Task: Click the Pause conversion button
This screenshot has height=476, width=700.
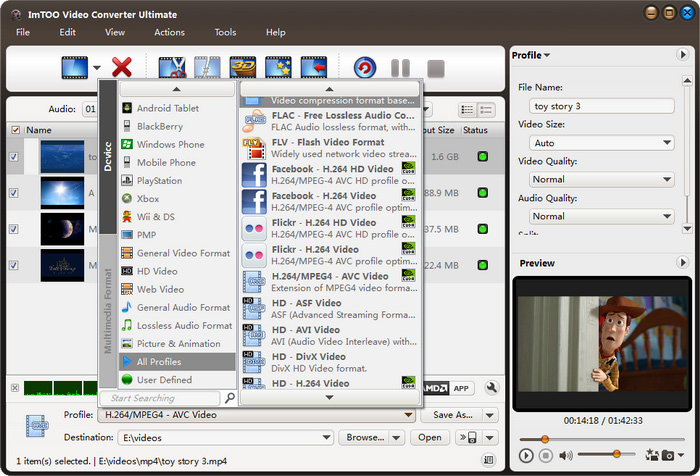Action: [x=400, y=68]
